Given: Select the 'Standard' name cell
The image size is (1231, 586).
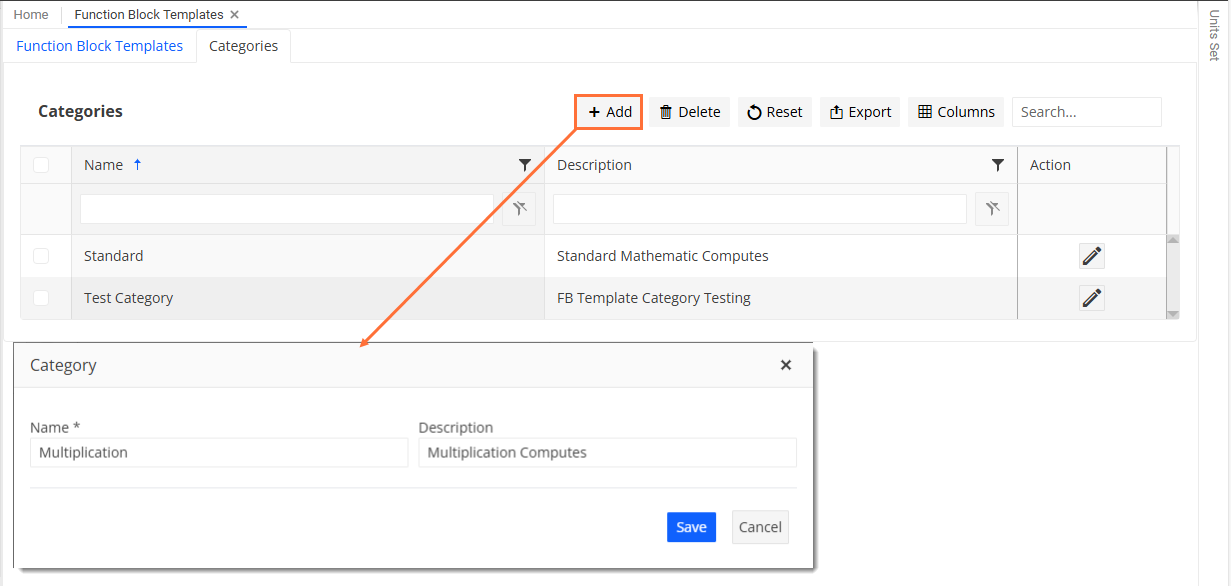Looking at the screenshot, I should point(308,256).
